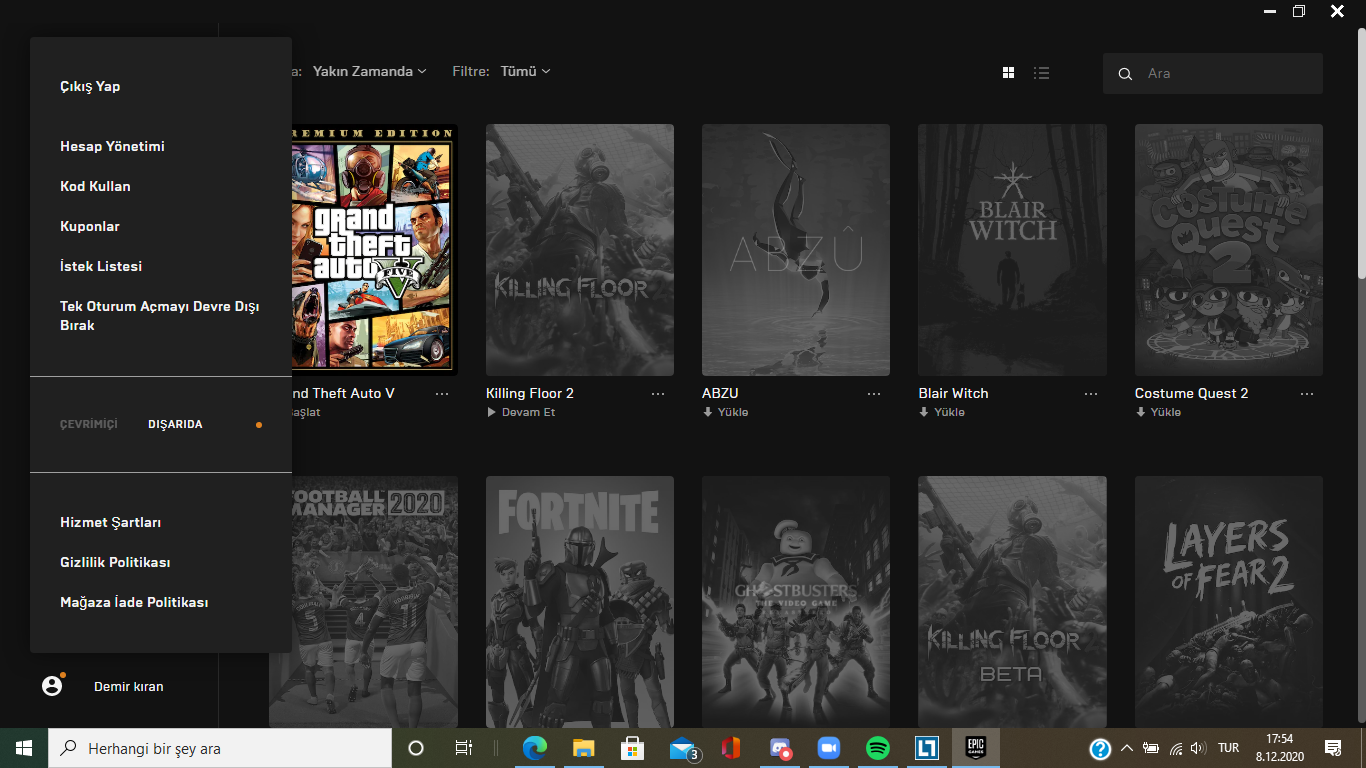
Task: Select the Costume Quest 2 cover art
Action: [x=1229, y=250]
